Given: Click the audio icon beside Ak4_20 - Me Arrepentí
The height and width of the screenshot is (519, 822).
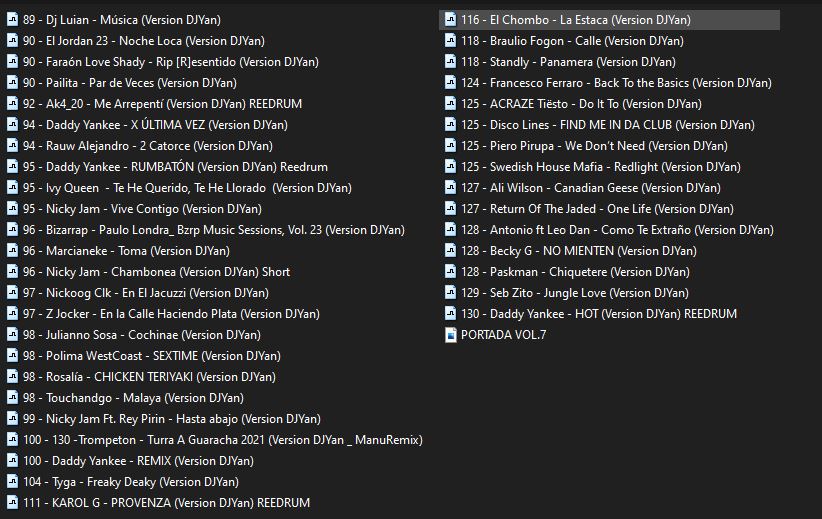Looking at the screenshot, I should pos(12,103).
